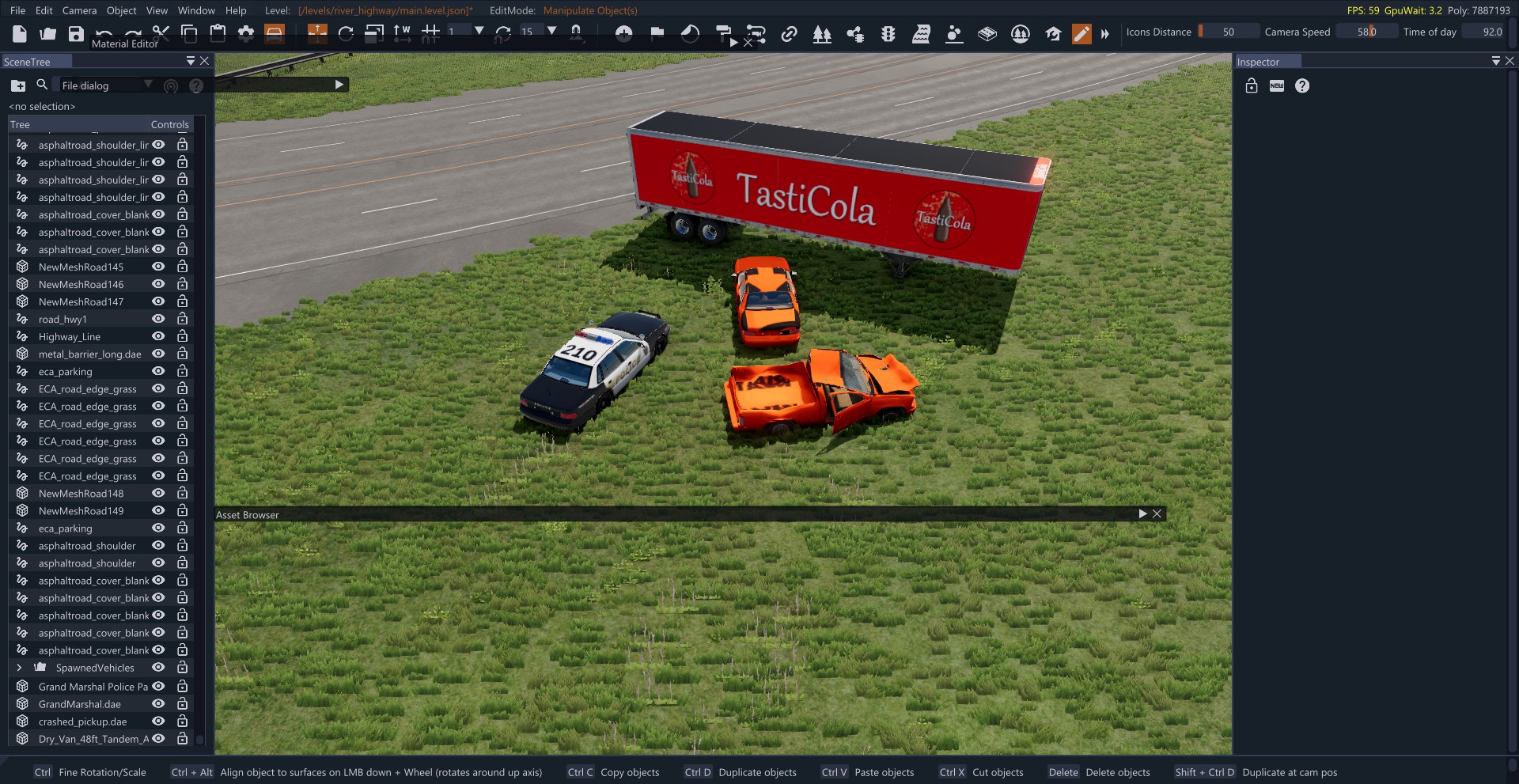The width and height of the screenshot is (1519, 784).
Task: Click the Inspector tab title
Action: click(1258, 62)
